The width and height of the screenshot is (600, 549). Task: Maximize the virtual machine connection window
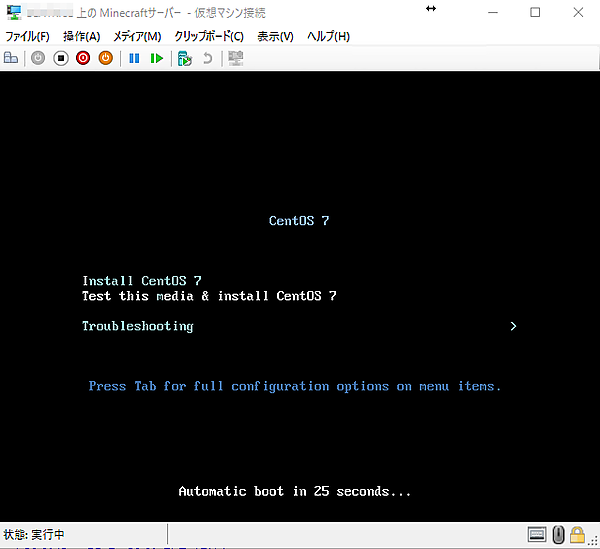pyautogui.click(x=535, y=13)
